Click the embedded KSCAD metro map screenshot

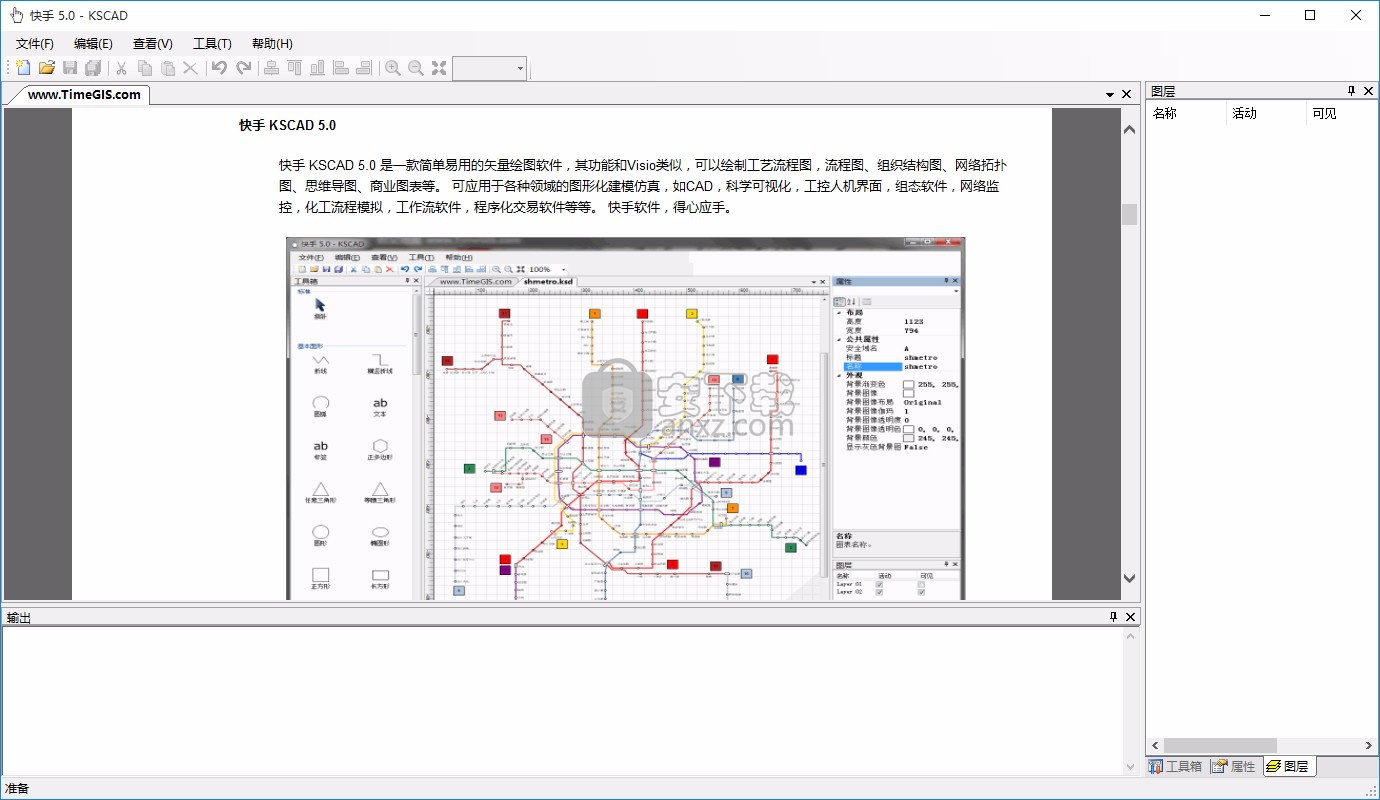click(x=625, y=418)
